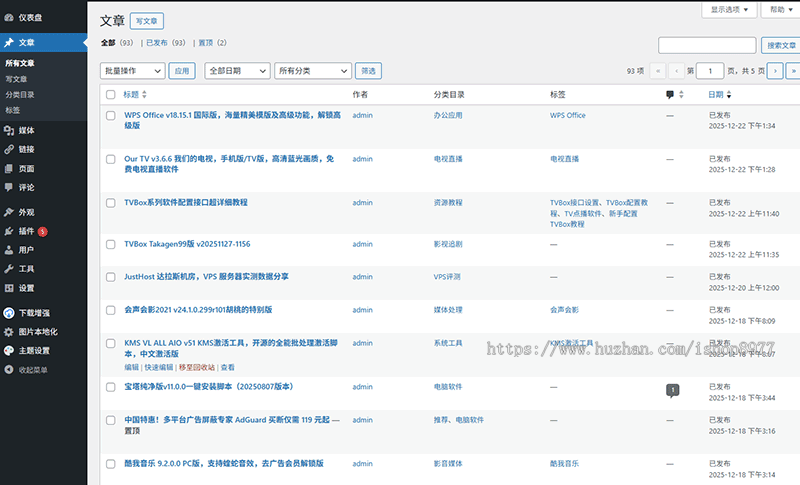Click the 应用 apply button
The height and width of the screenshot is (485, 800).
tap(182, 71)
